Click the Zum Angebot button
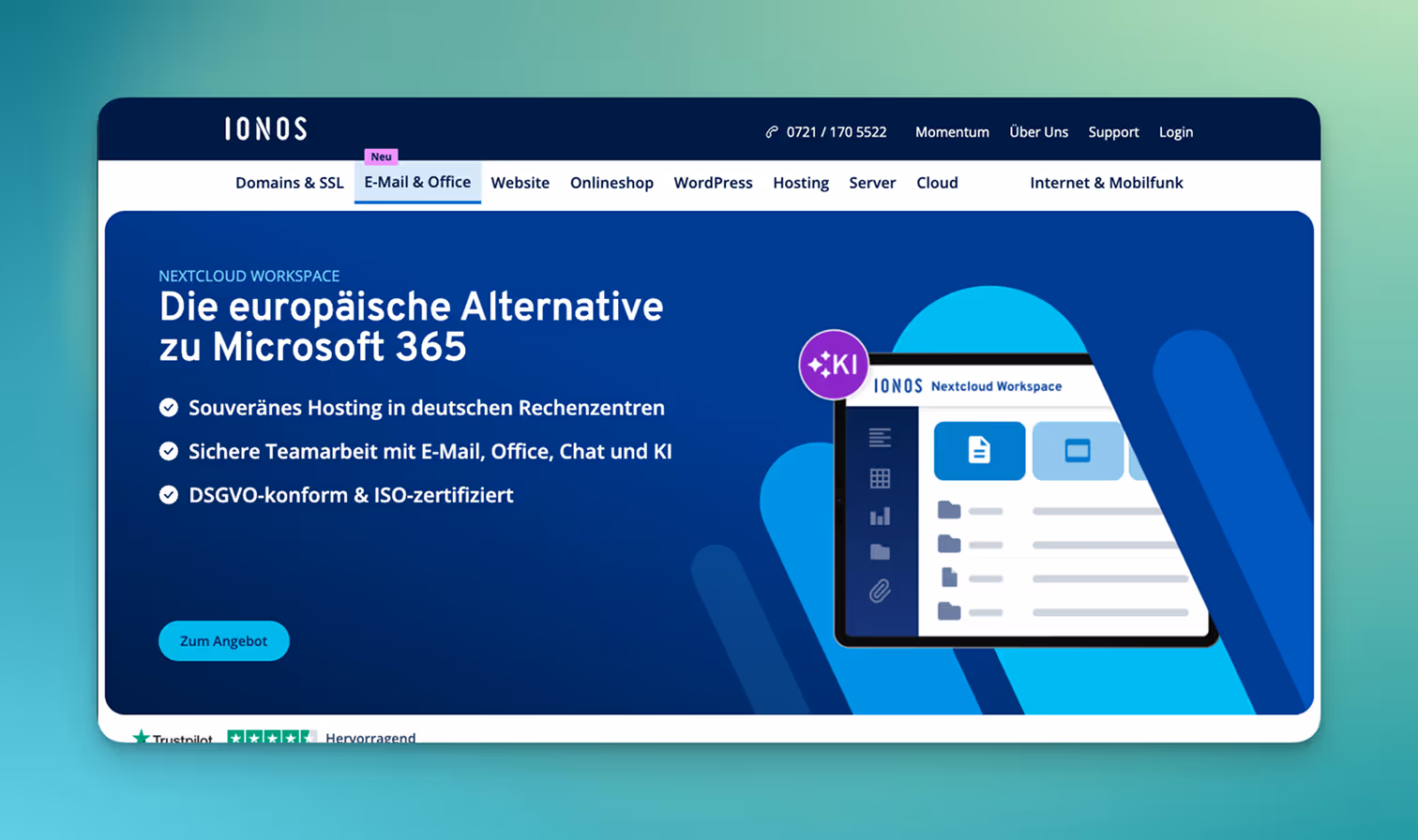Image resolution: width=1418 pixels, height=840 pixels. (224, 641)
